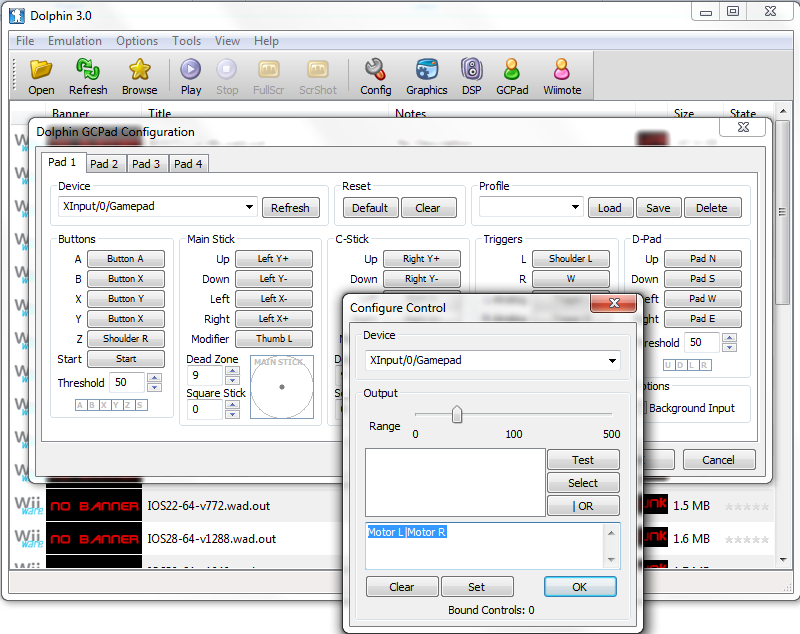800x634 pixels.
Task: Start emulation with the Play icon
Action: click(x=191, y=77)
